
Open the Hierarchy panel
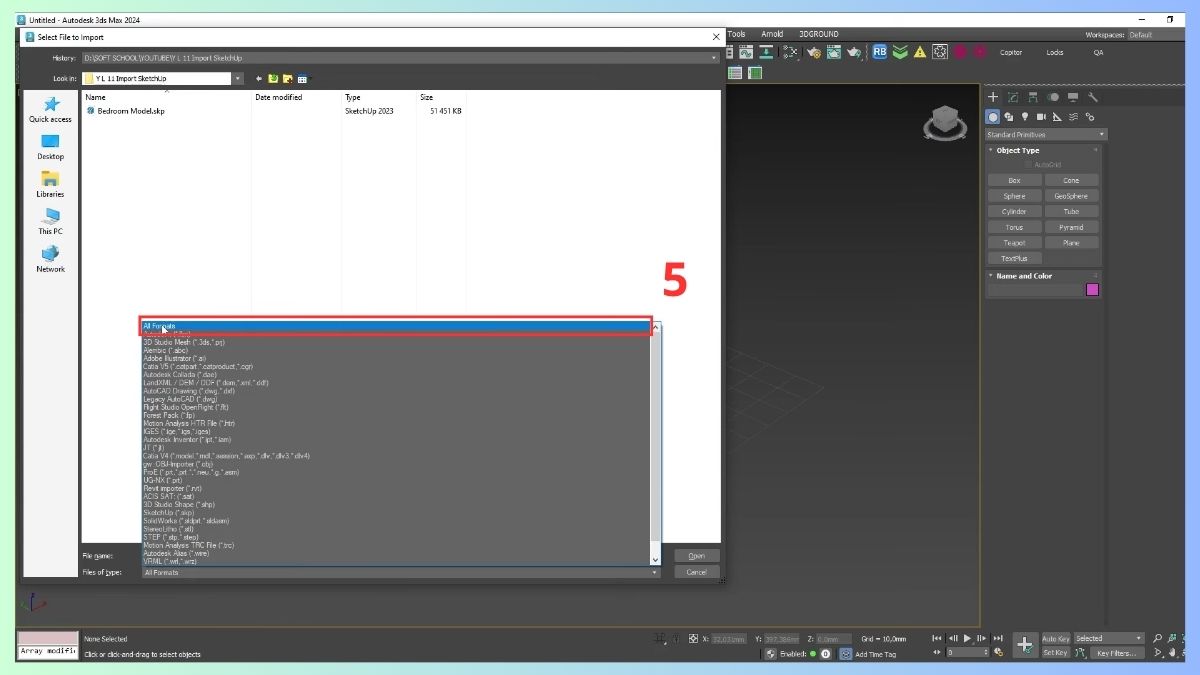[1033, 97]
